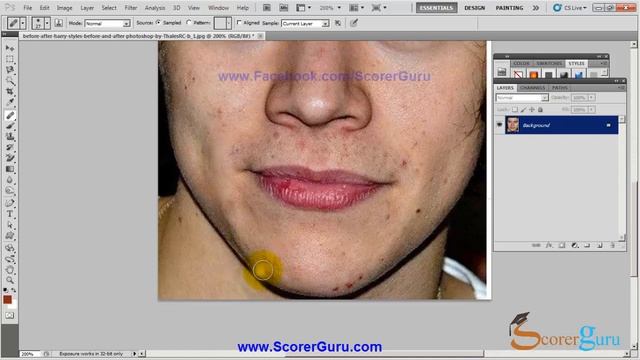Select the Horizontal Type tool

(x=10, y=214)
